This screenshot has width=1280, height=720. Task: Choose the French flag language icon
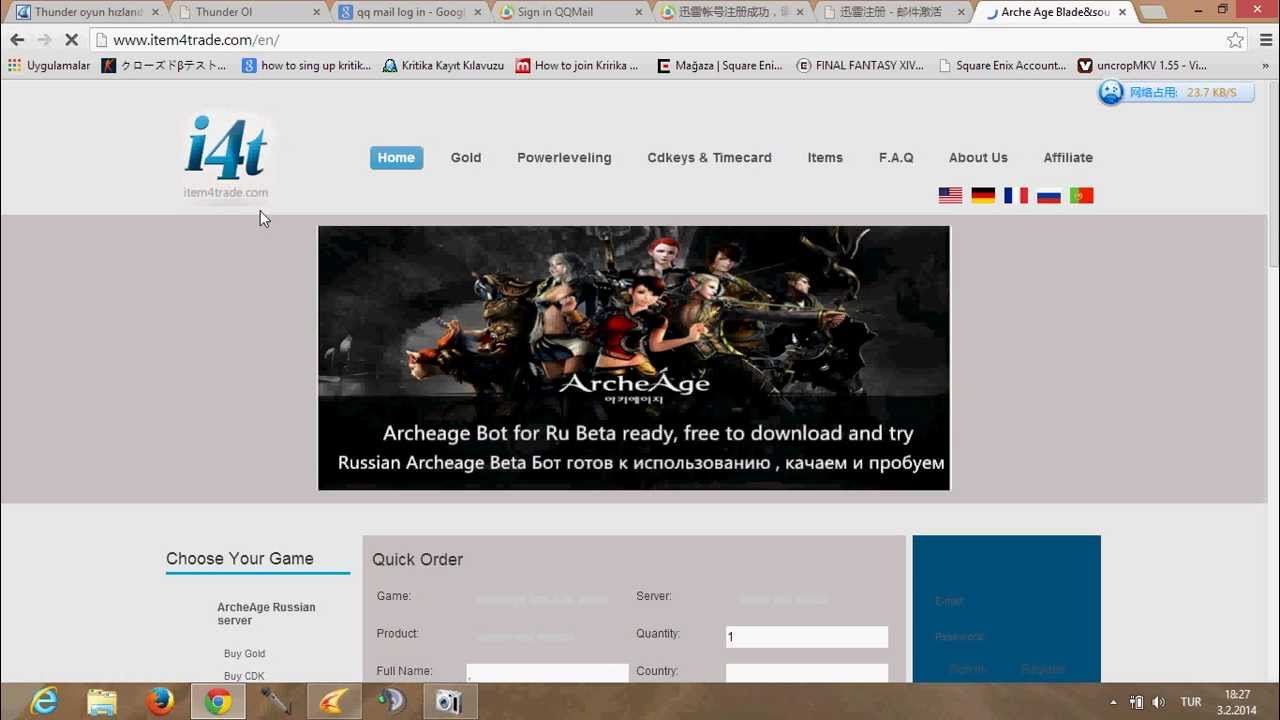1016,196
